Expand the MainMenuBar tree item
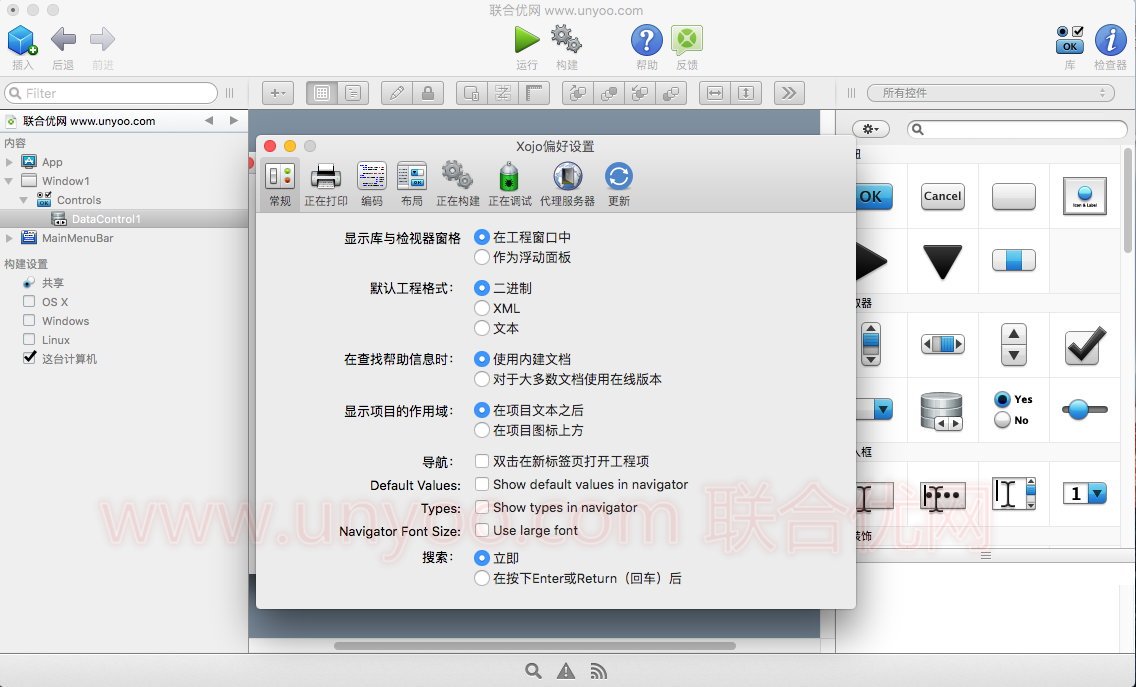Viewport: 1136px width, 687px height. [x=9, y=238]
